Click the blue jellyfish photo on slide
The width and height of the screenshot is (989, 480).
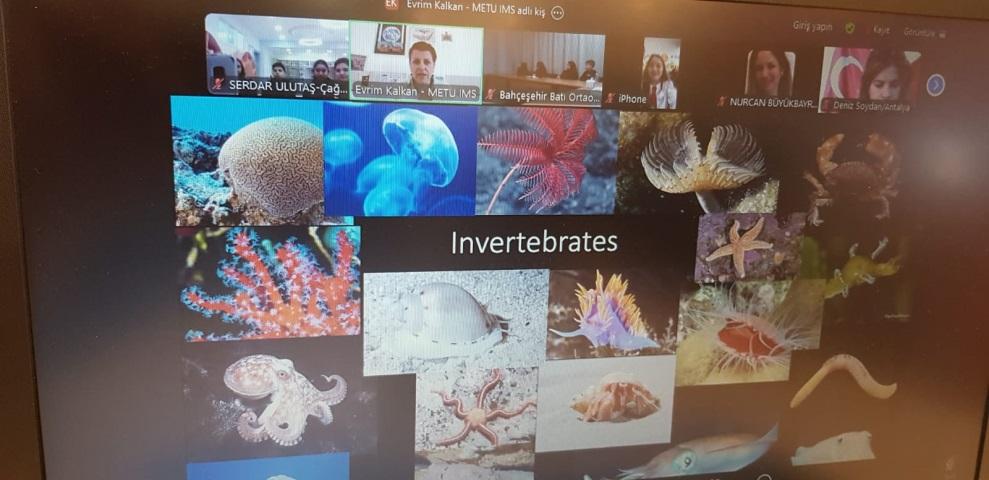pos(401,159)
